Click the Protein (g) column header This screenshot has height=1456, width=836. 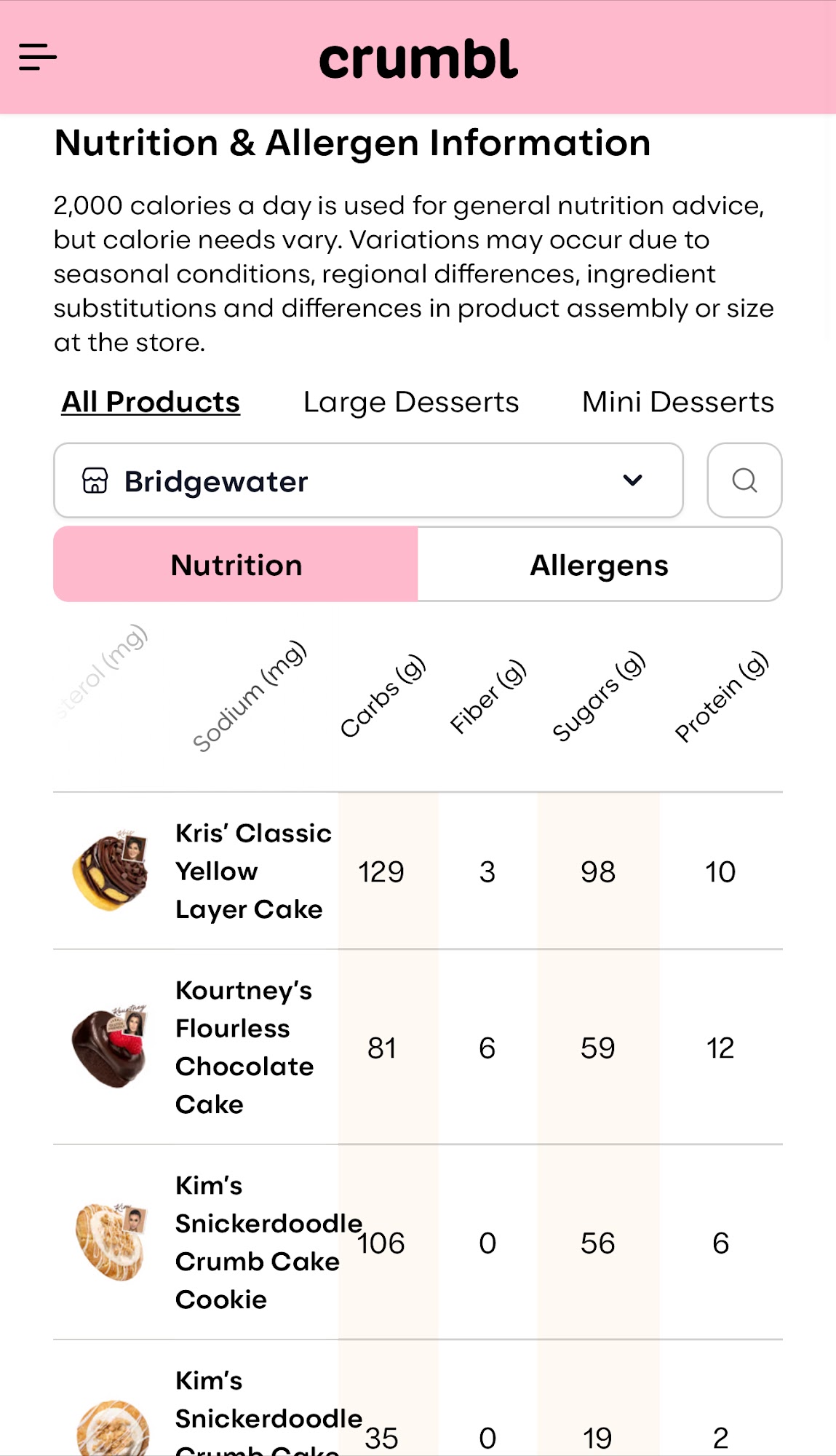(720, 697)
